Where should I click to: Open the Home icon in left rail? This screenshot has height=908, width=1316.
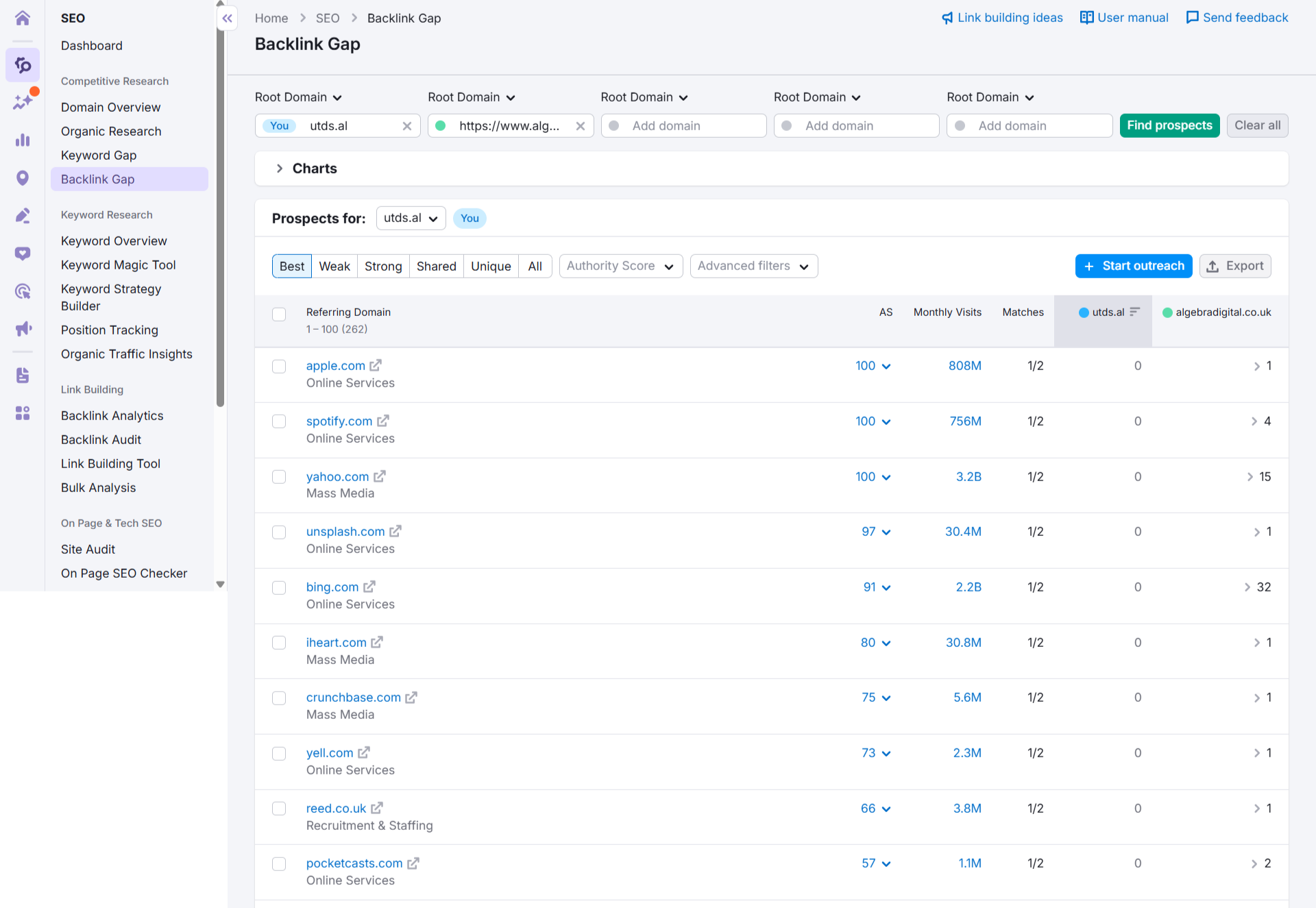click(x=23, y=18)
